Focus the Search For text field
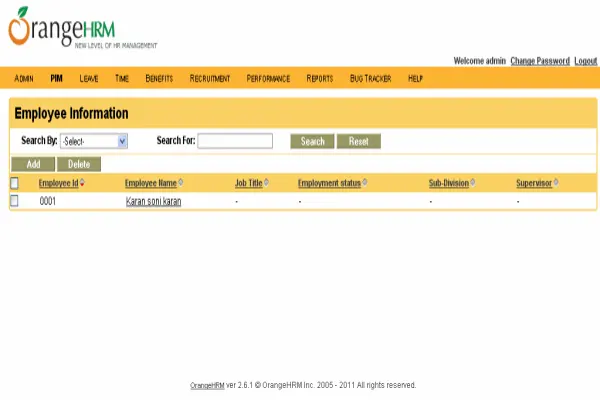600x400 pixels. click(x=235, y=141)
